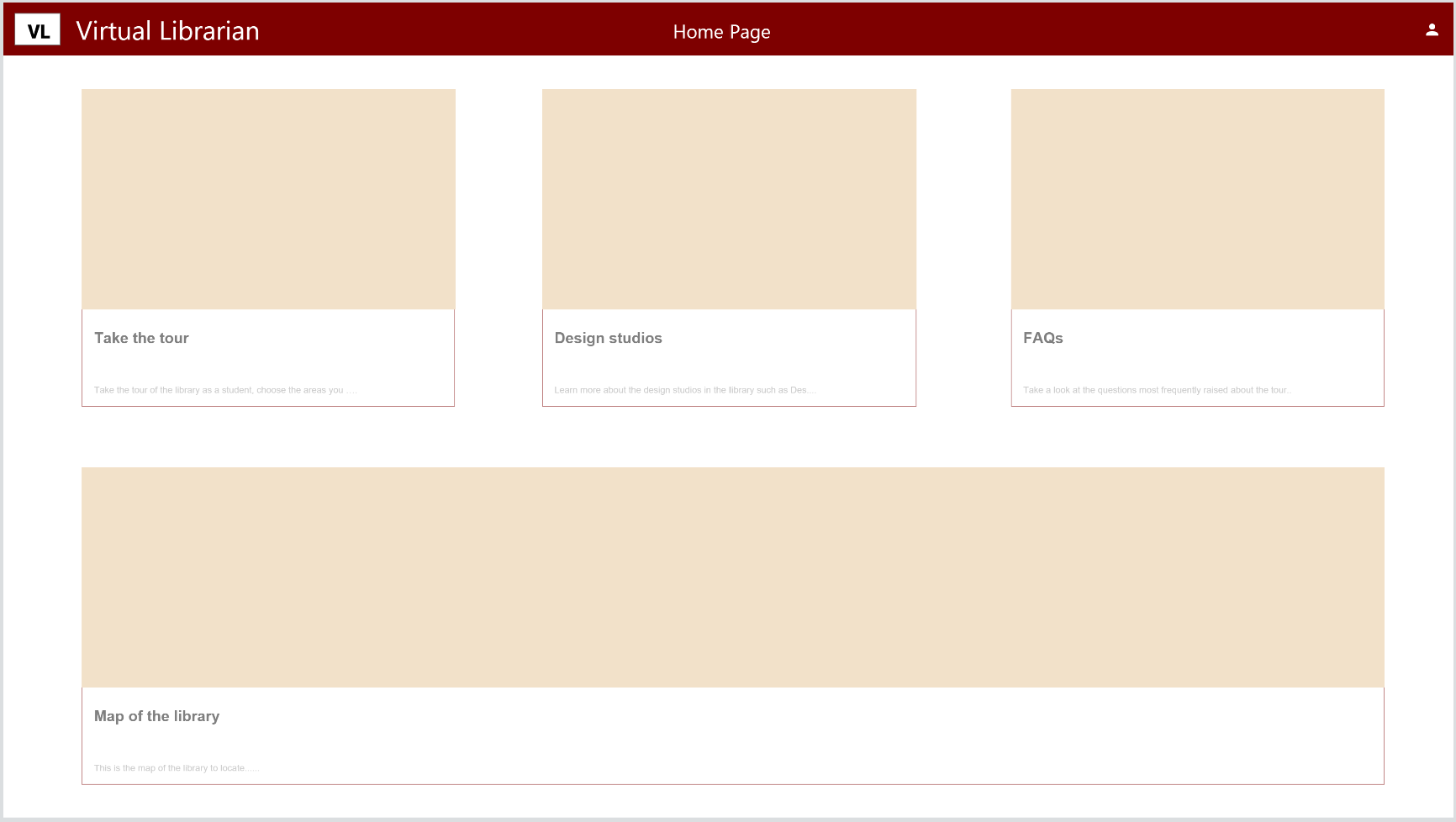
Task: Click the tour description starting 'Take the tour of'
Action: click(224, 390)
